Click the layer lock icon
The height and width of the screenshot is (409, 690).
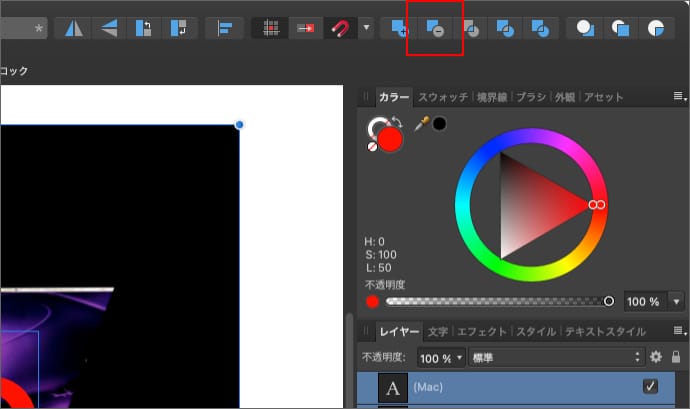click(x=676, y=357)
